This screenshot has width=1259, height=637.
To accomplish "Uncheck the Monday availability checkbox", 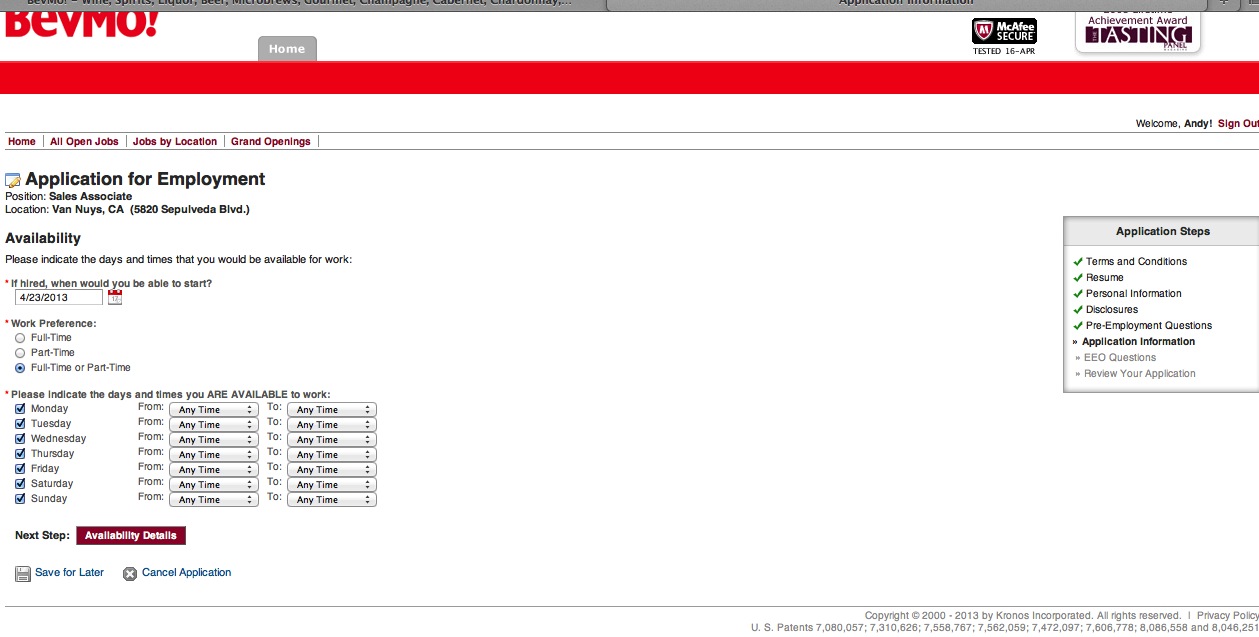I will [x=20, y=409].
